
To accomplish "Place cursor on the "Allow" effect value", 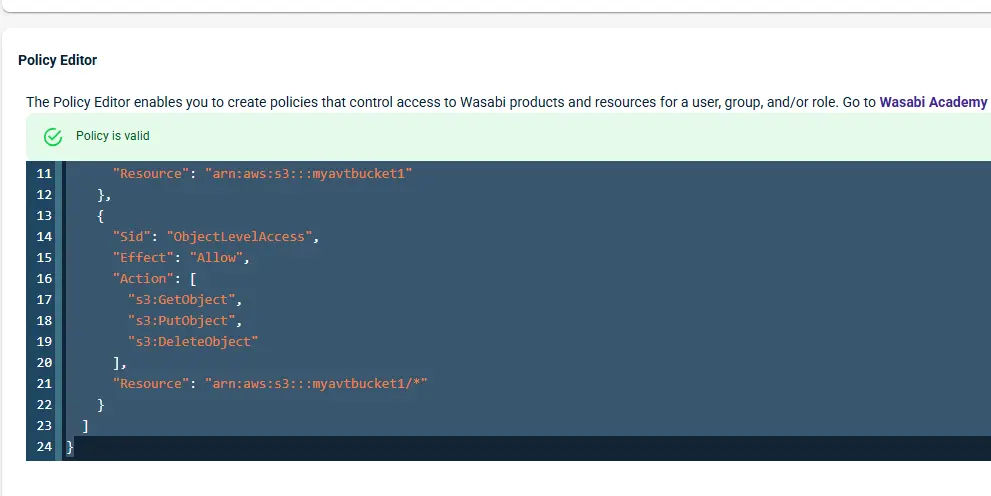I will tap(216, 257).
